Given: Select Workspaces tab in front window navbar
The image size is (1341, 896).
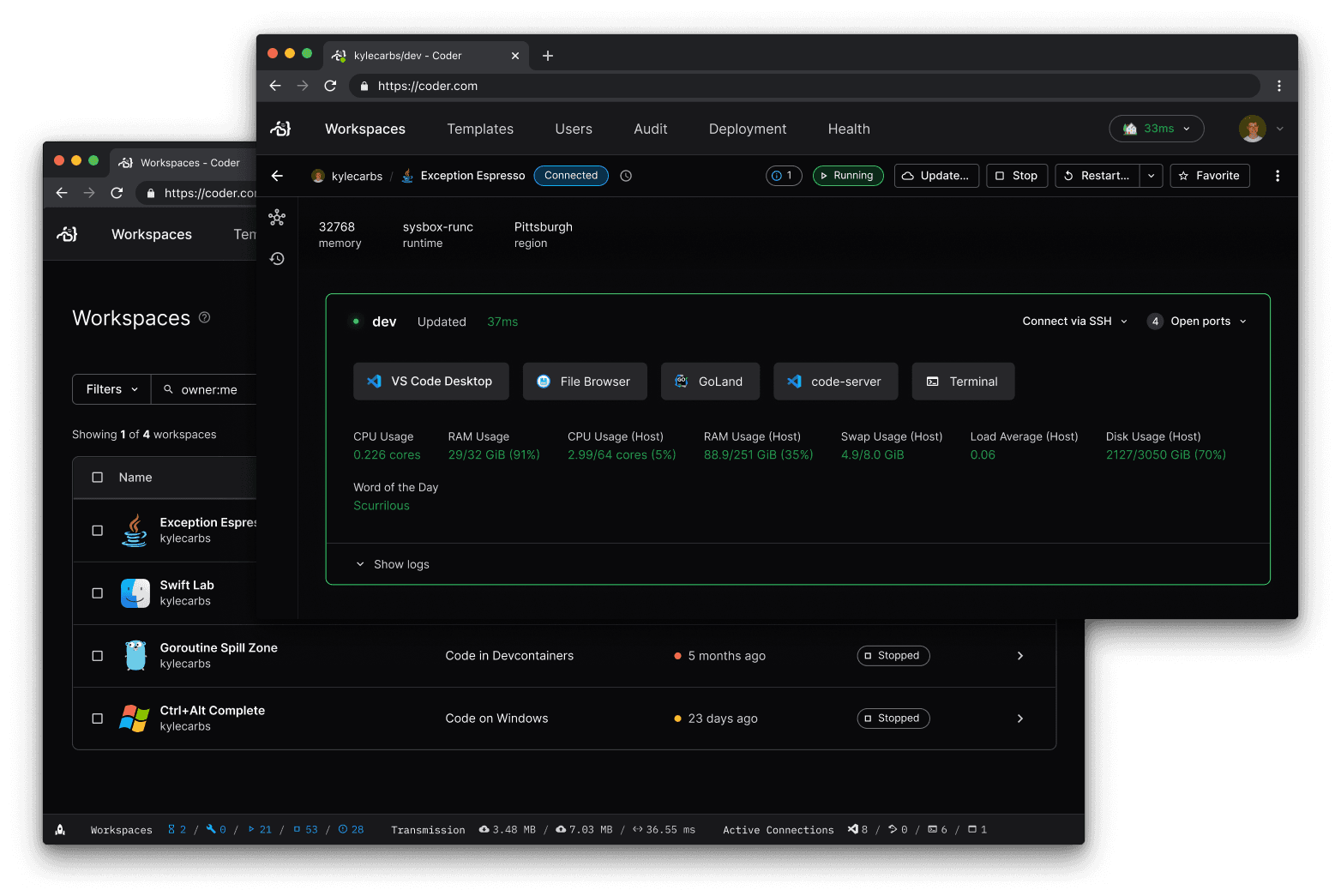Looking at the screenshot, I should (x=365, y=129).
